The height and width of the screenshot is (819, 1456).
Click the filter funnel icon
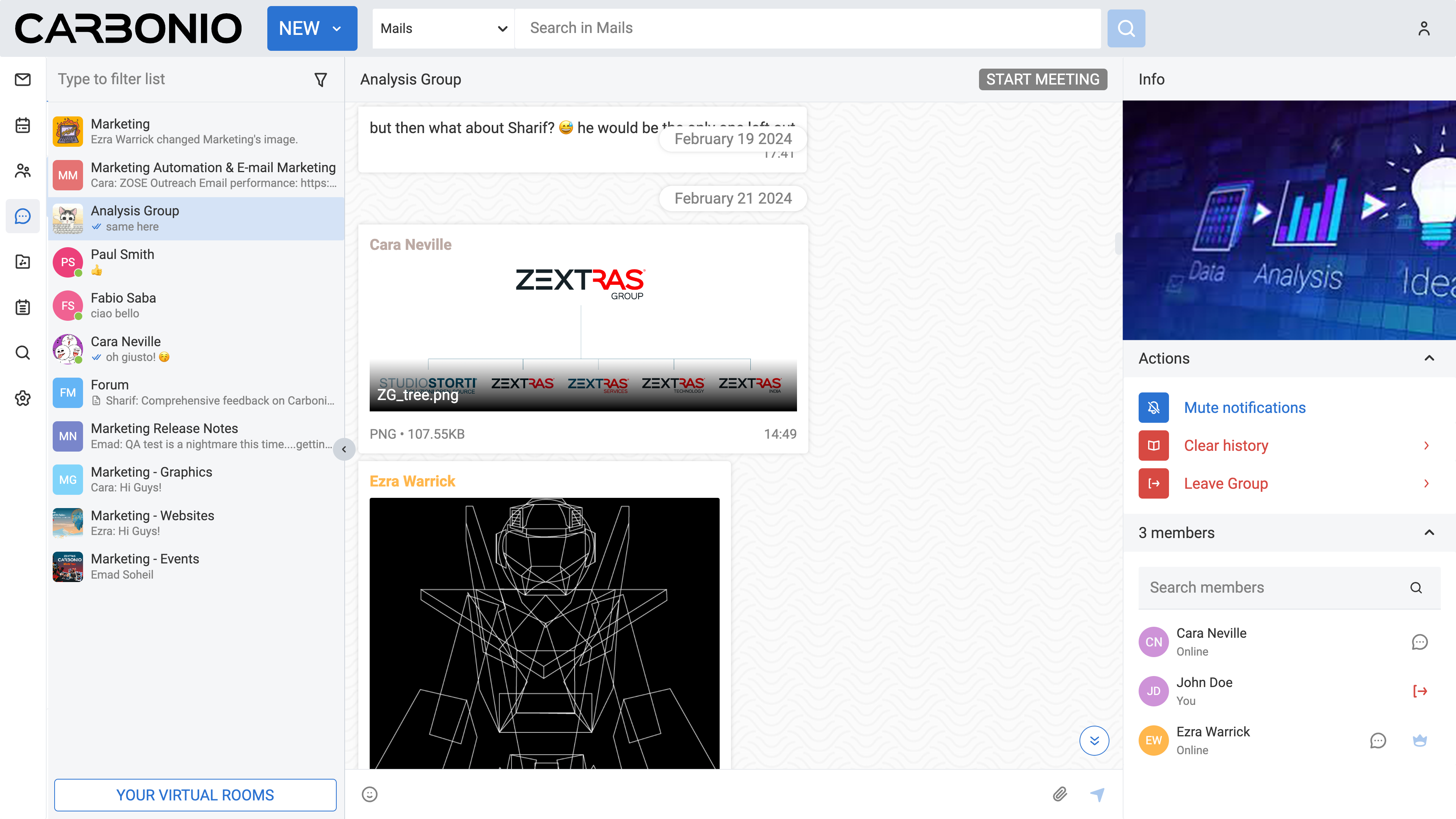(x=320, y=80)
